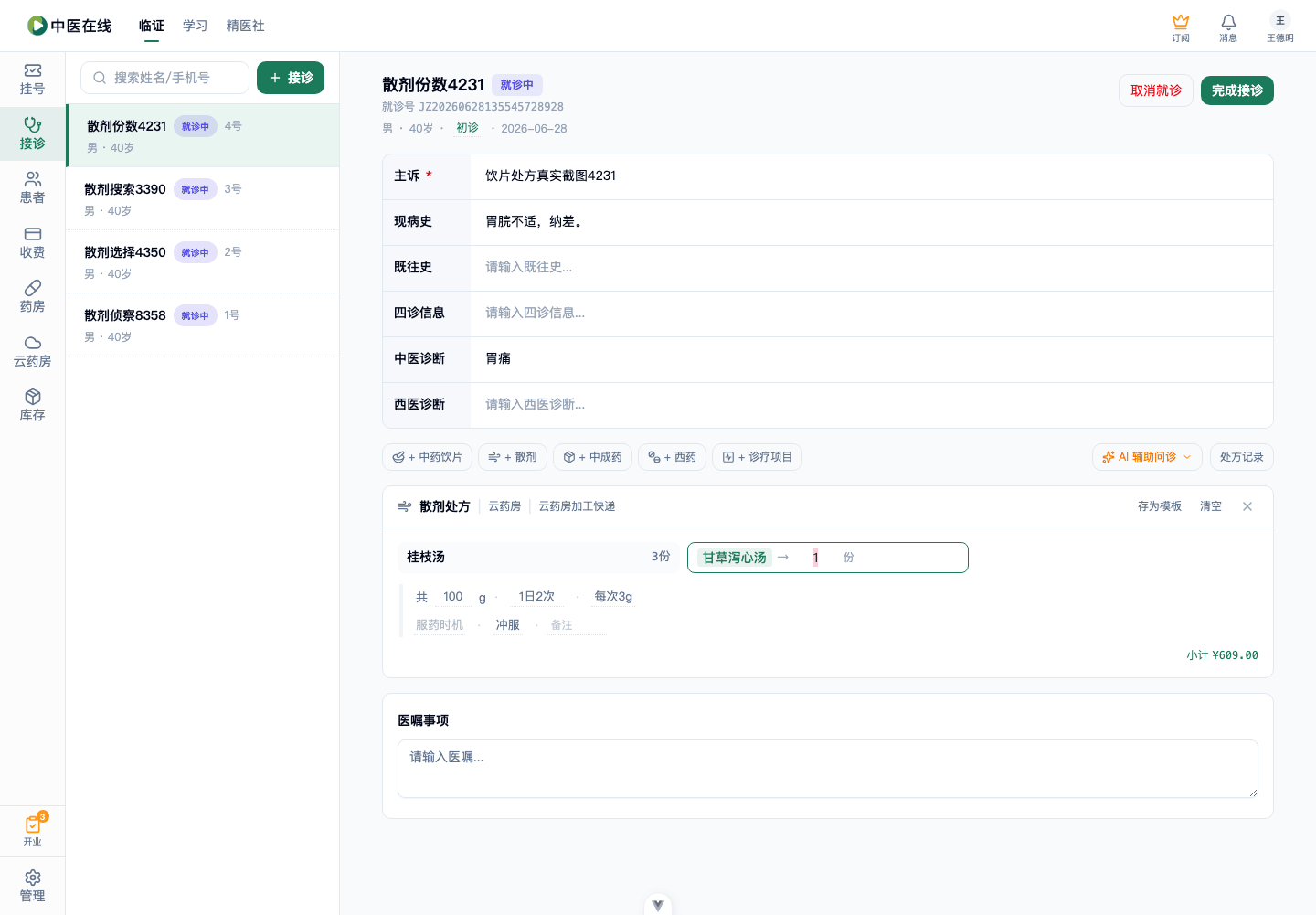Add a 中药饮片 prescription
This screenshot has width=1316, height=915.
pyautogui.click(x=427, y=457)
